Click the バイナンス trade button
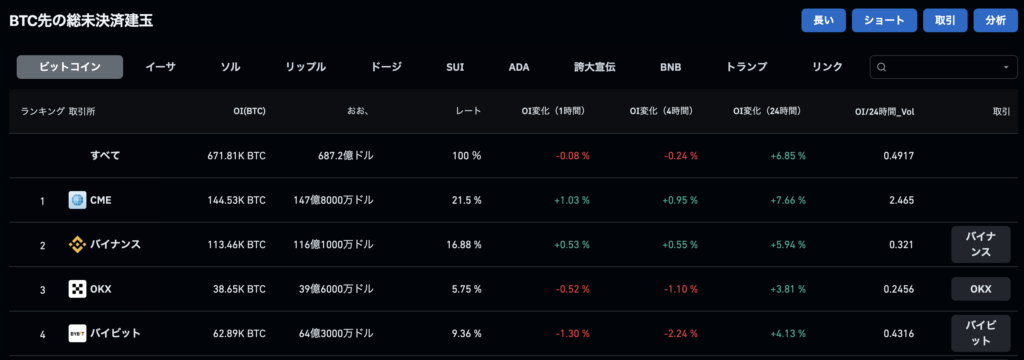Image resolution: width=1024 pixels, height=360 pixels. point(981,245)
